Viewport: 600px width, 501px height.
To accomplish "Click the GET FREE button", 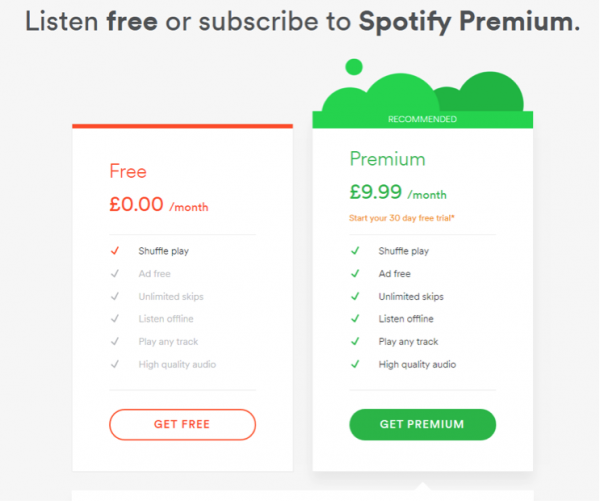I will 182,424.
